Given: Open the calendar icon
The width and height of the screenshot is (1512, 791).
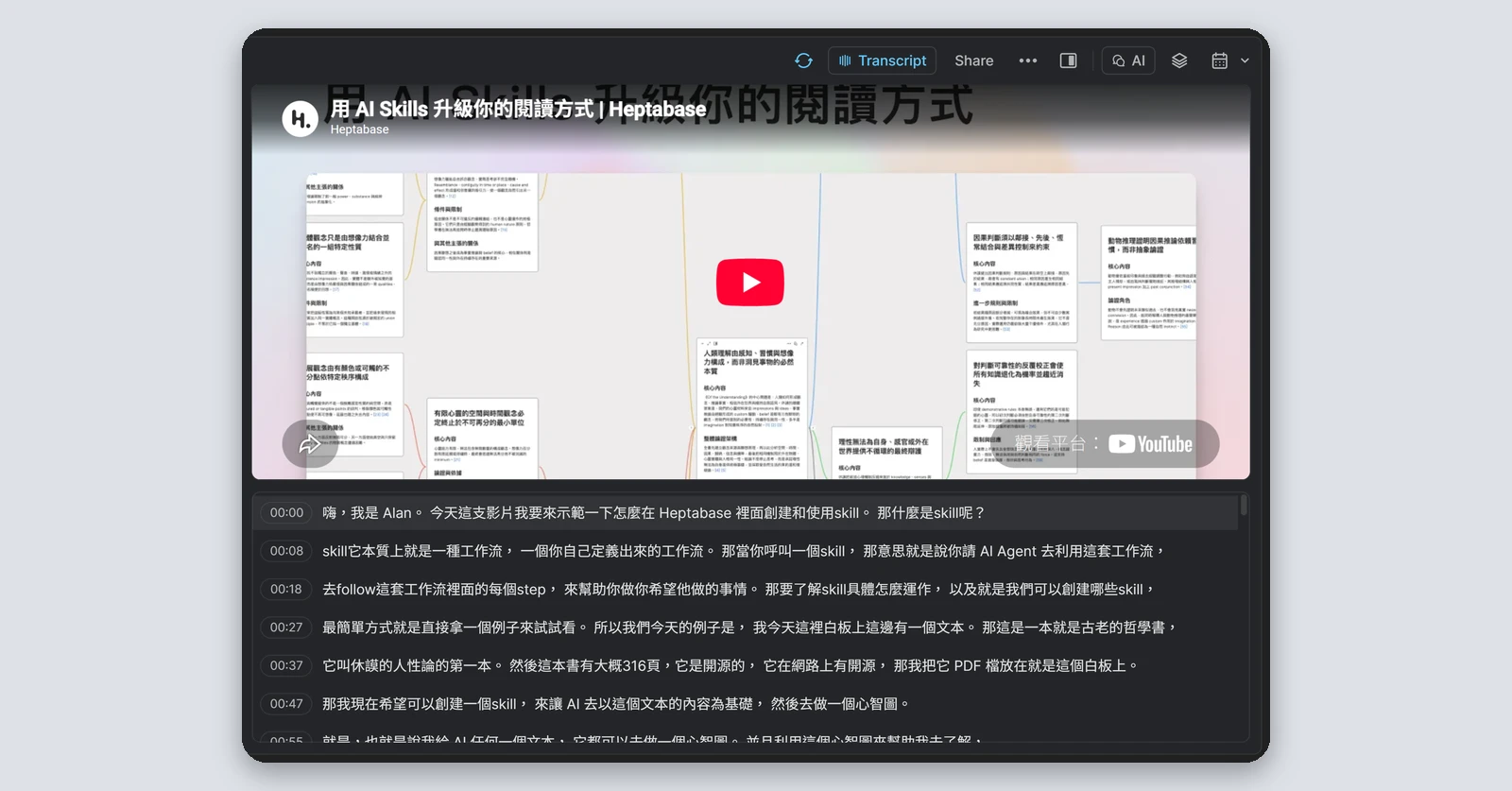Looking at the screenshot, I should point(1220,60).
